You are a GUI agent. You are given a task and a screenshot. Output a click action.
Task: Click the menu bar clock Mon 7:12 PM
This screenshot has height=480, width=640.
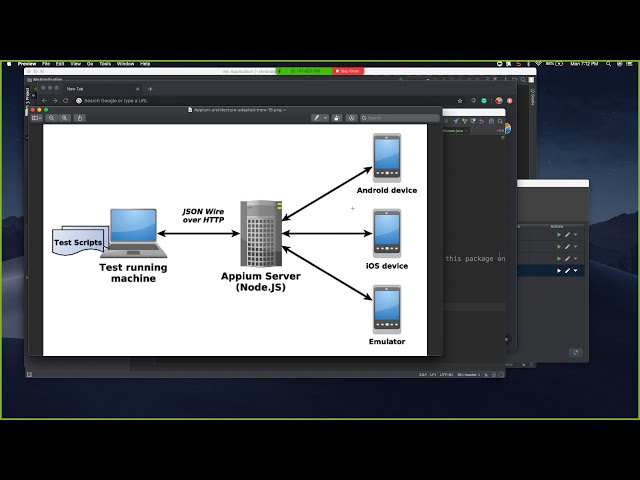click(x=584, y=64)
